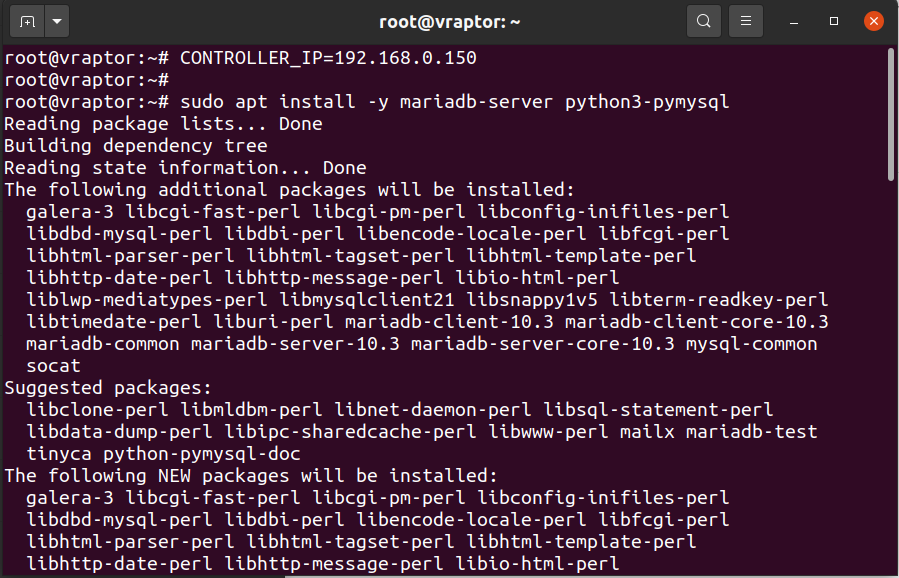899x578 pixels.
Task: Expand the new tab dropdown arrow
Action: [57, 22]
